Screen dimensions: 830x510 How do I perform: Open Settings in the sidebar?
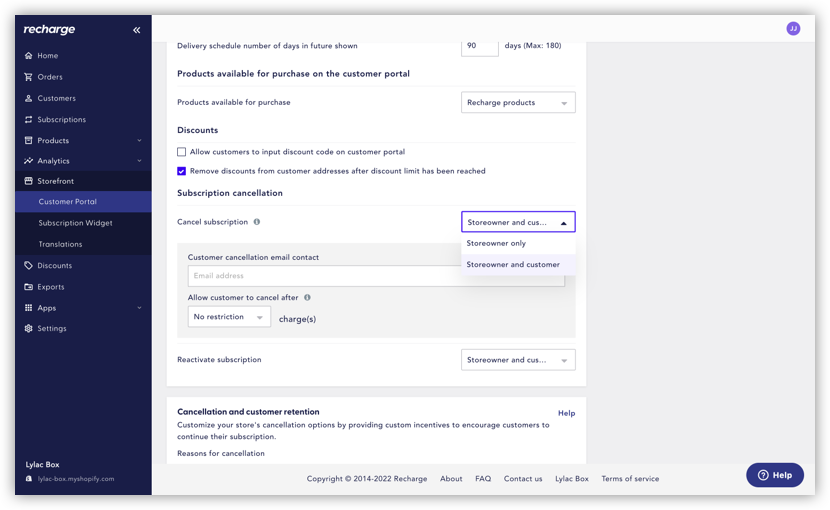[x=52, y=328]
